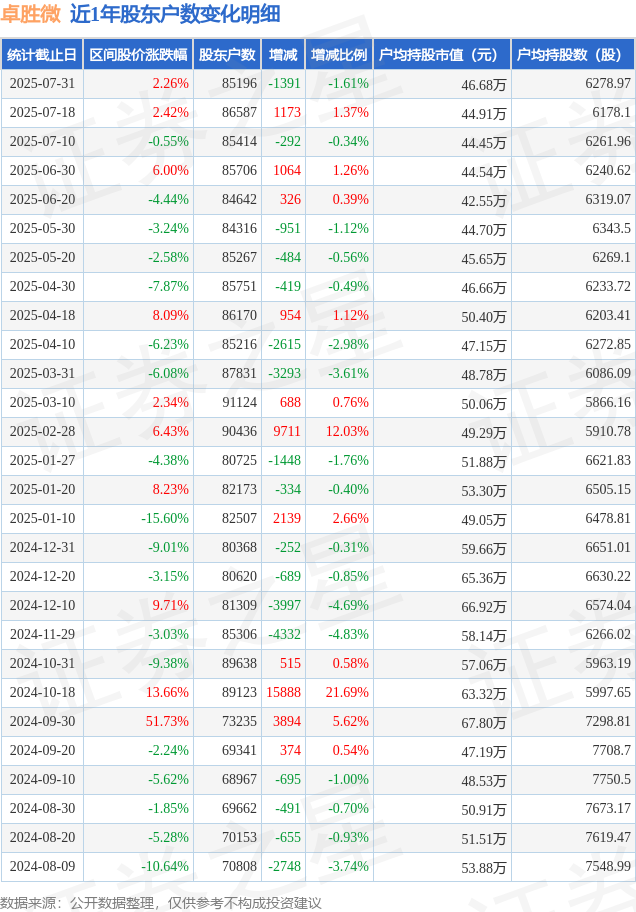Select the 91124 shareholder count cell

(x=239, y=402)
